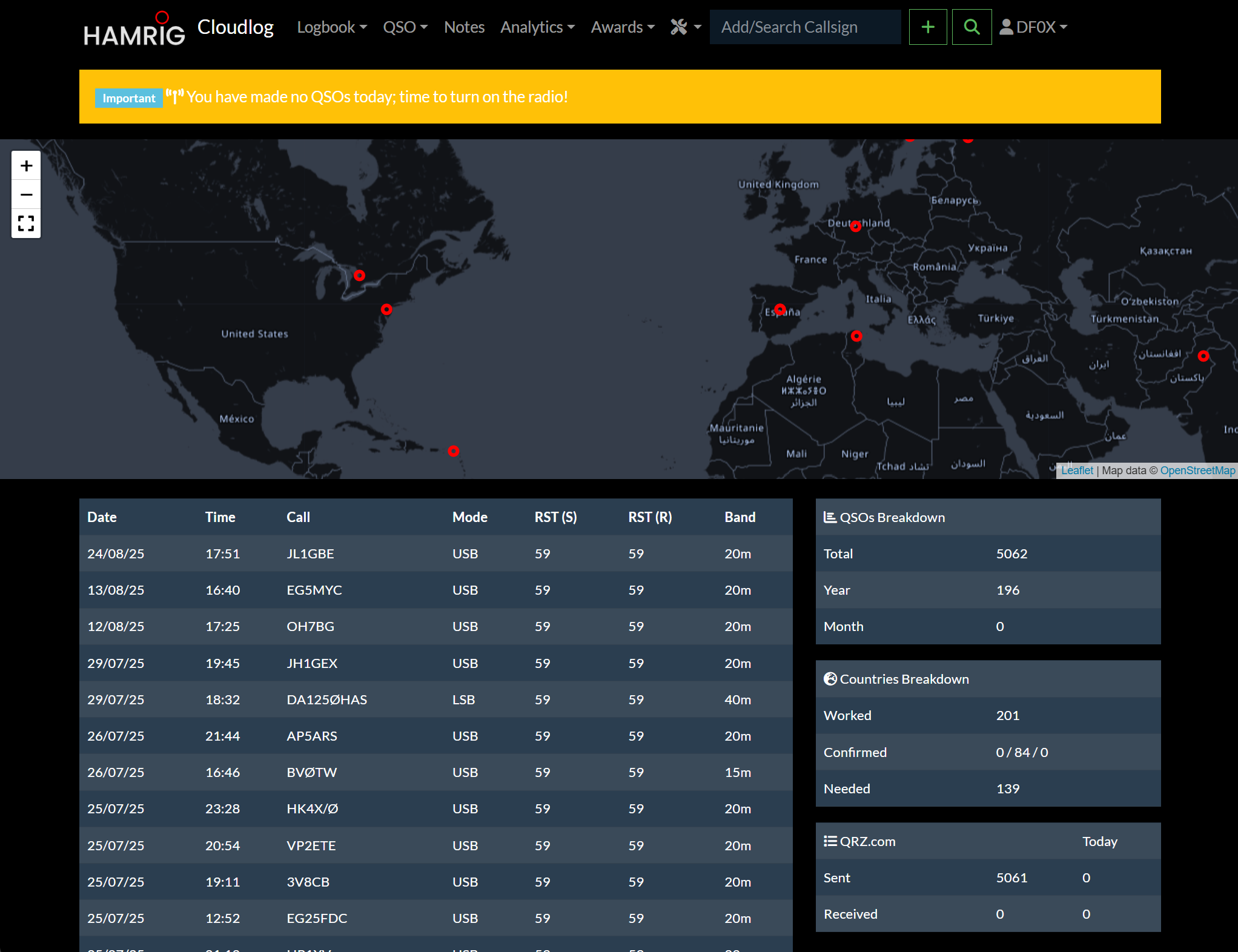Open the OpenStreetMap link
Viewport: 1238px width, 952px height.
pyautogui.click(x=1197, y=471)
